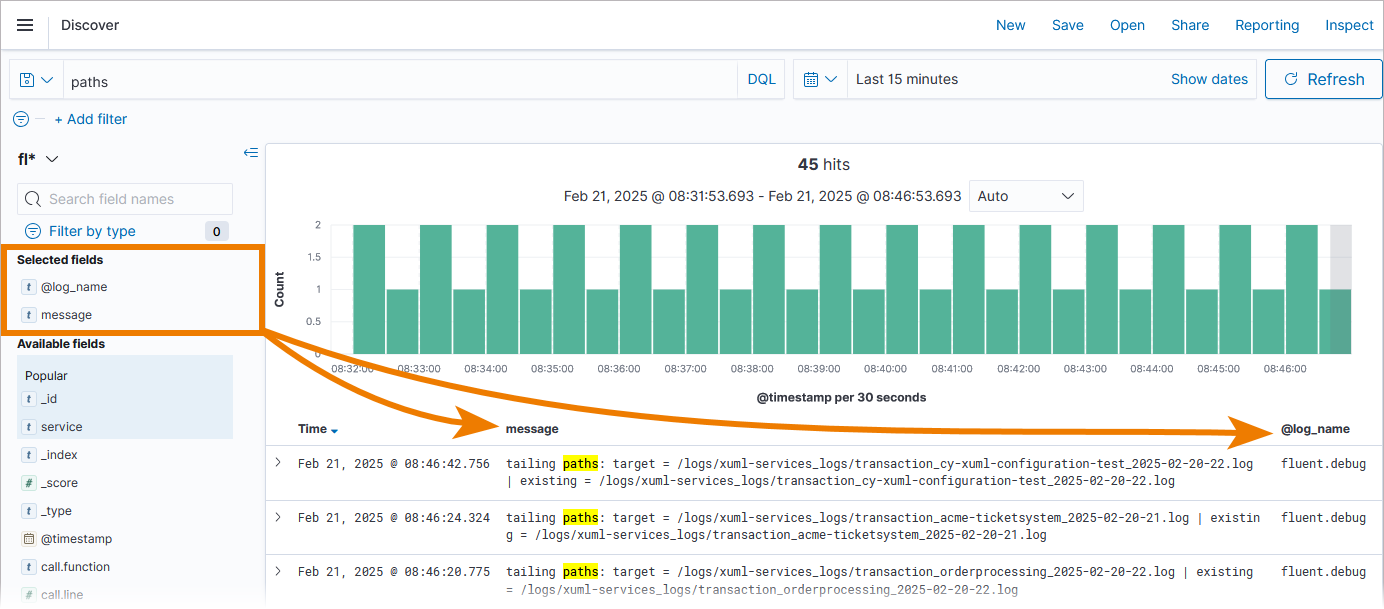Click the _score number type icon

point(28,483)
